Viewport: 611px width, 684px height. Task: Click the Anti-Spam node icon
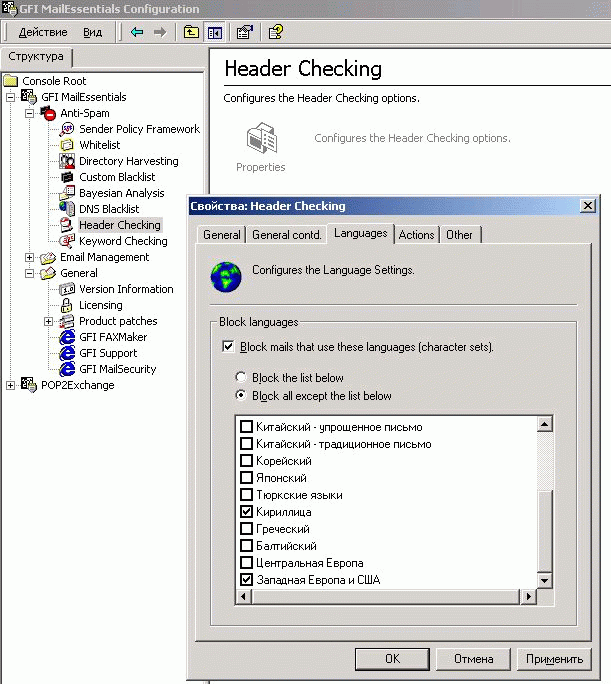point(48,113)
